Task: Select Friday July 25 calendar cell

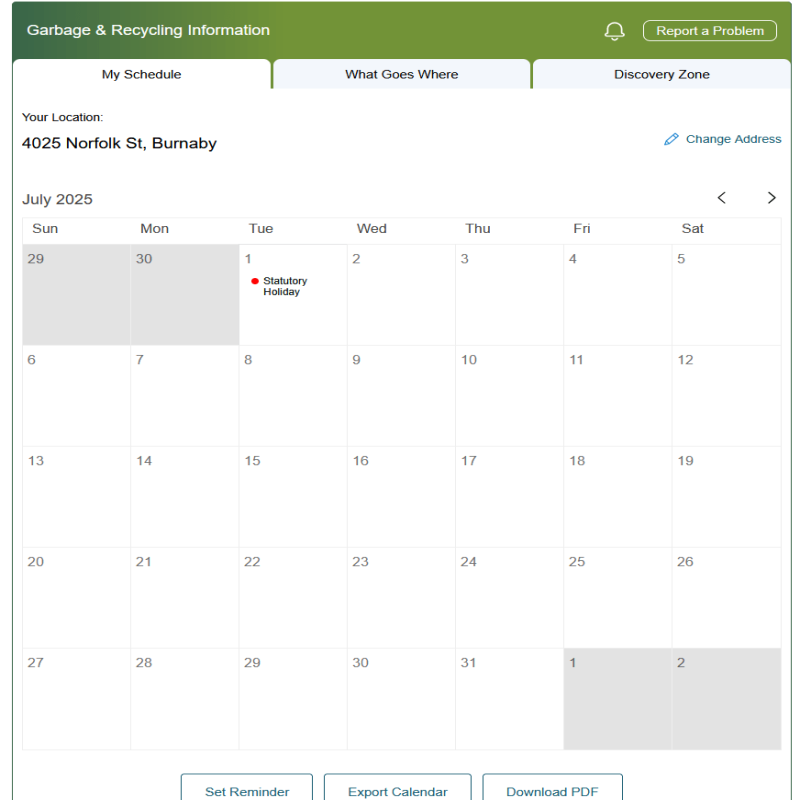Action: (x=617, y=598)
